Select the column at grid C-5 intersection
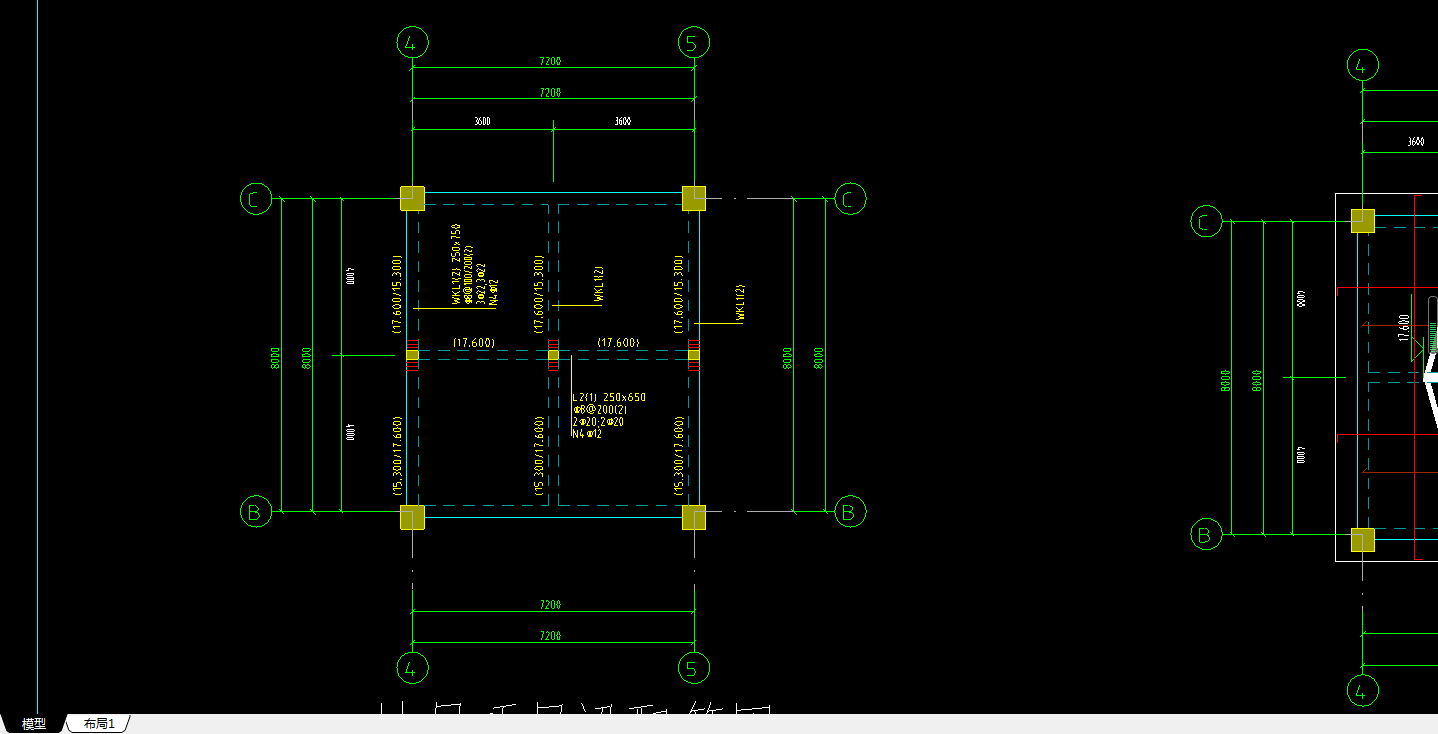Screen dimensions: 1438x734 click(x=694, y=198)
